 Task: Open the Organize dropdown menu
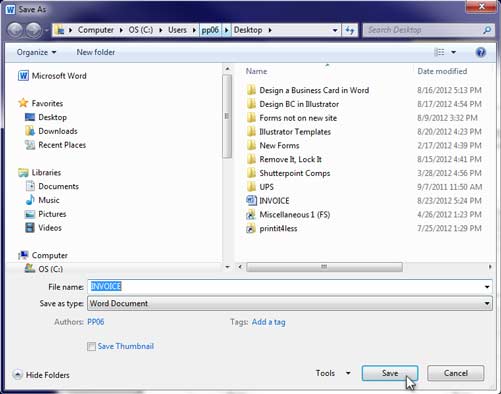coord(36,52)
